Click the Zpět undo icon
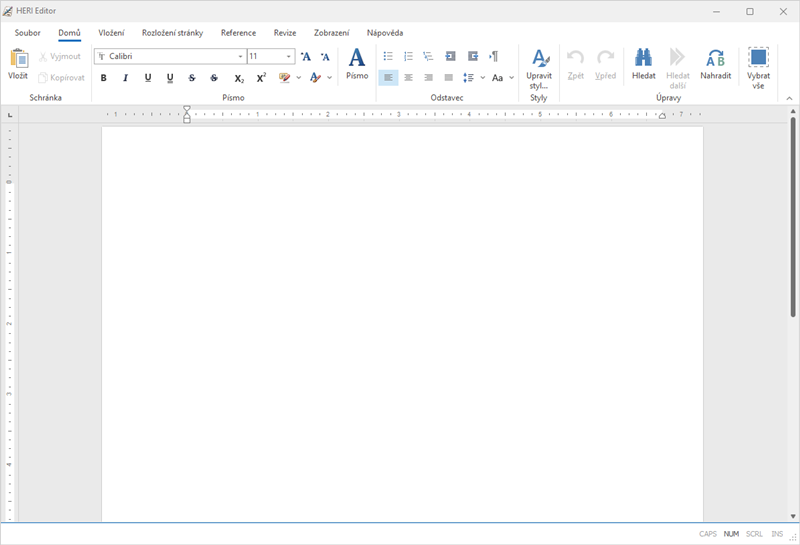Viewport: 800px width, 545px height. click(576, 58)
